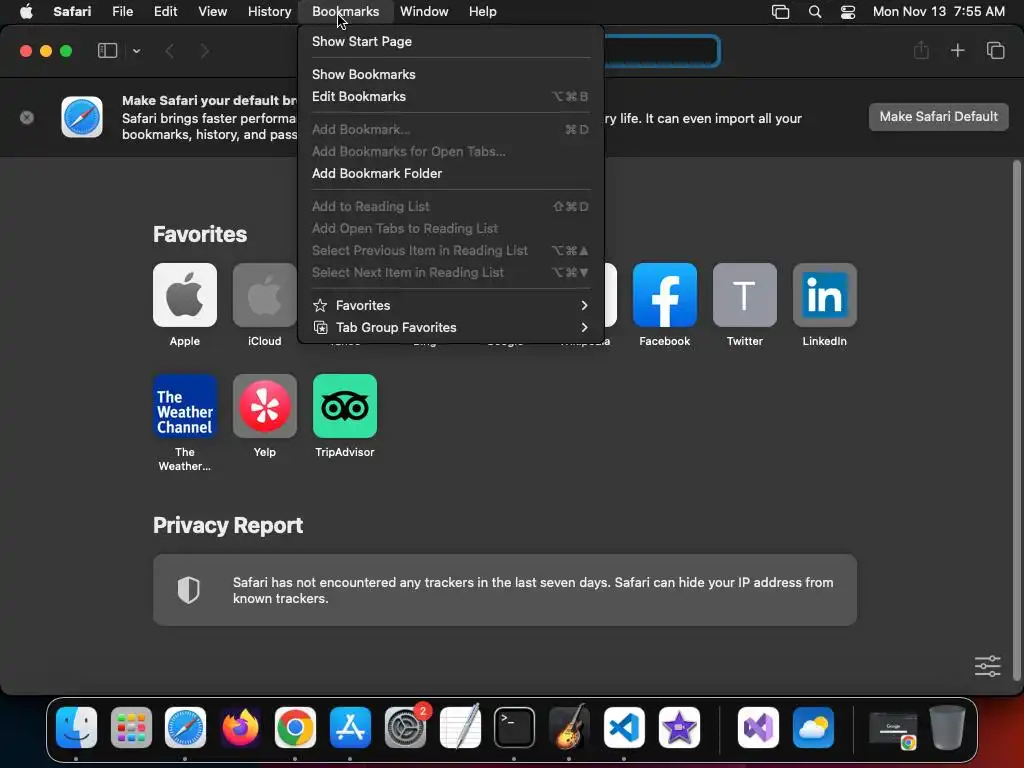Screen dimensions: 1024x768
Task: Open the Safari application menu
Action: 72,12
